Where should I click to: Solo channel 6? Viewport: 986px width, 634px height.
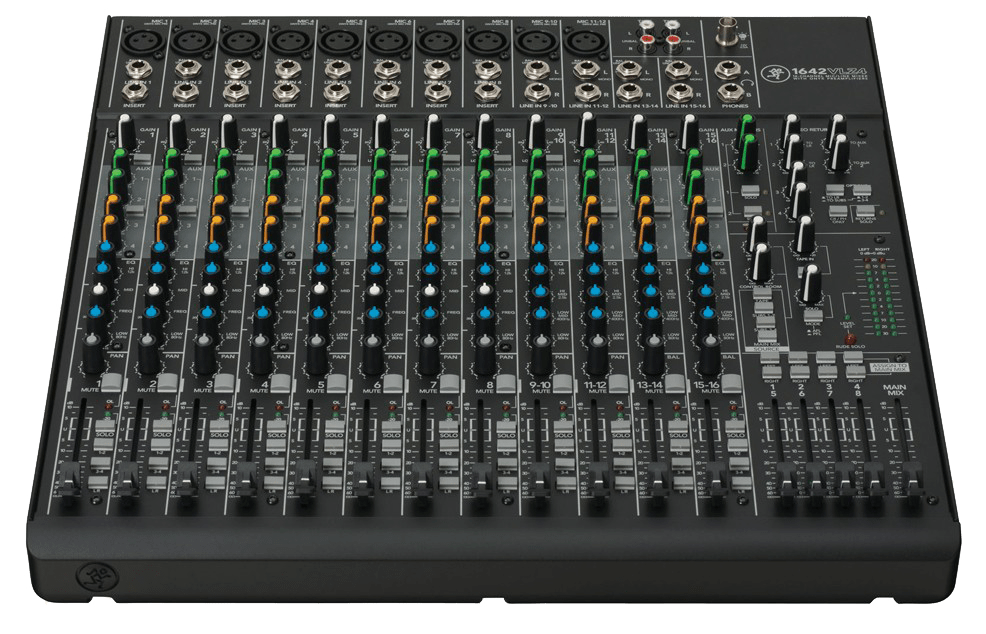pyautogui.click(x=391, y=426)
